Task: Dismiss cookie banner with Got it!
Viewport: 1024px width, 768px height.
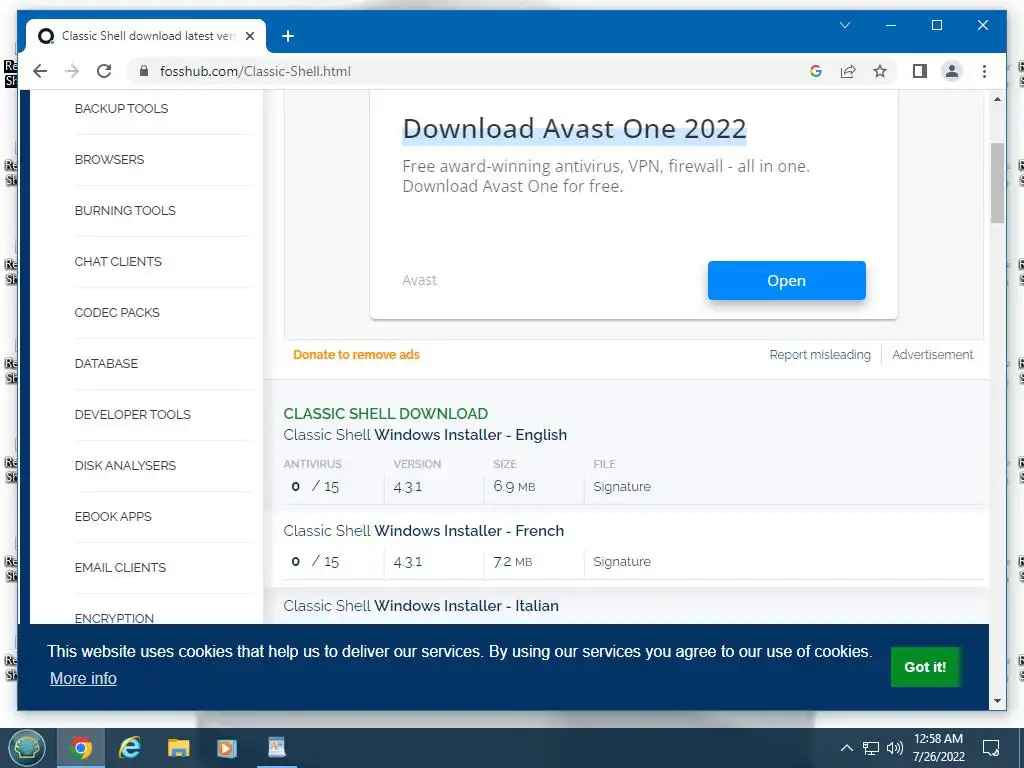Action: [925, 667]
